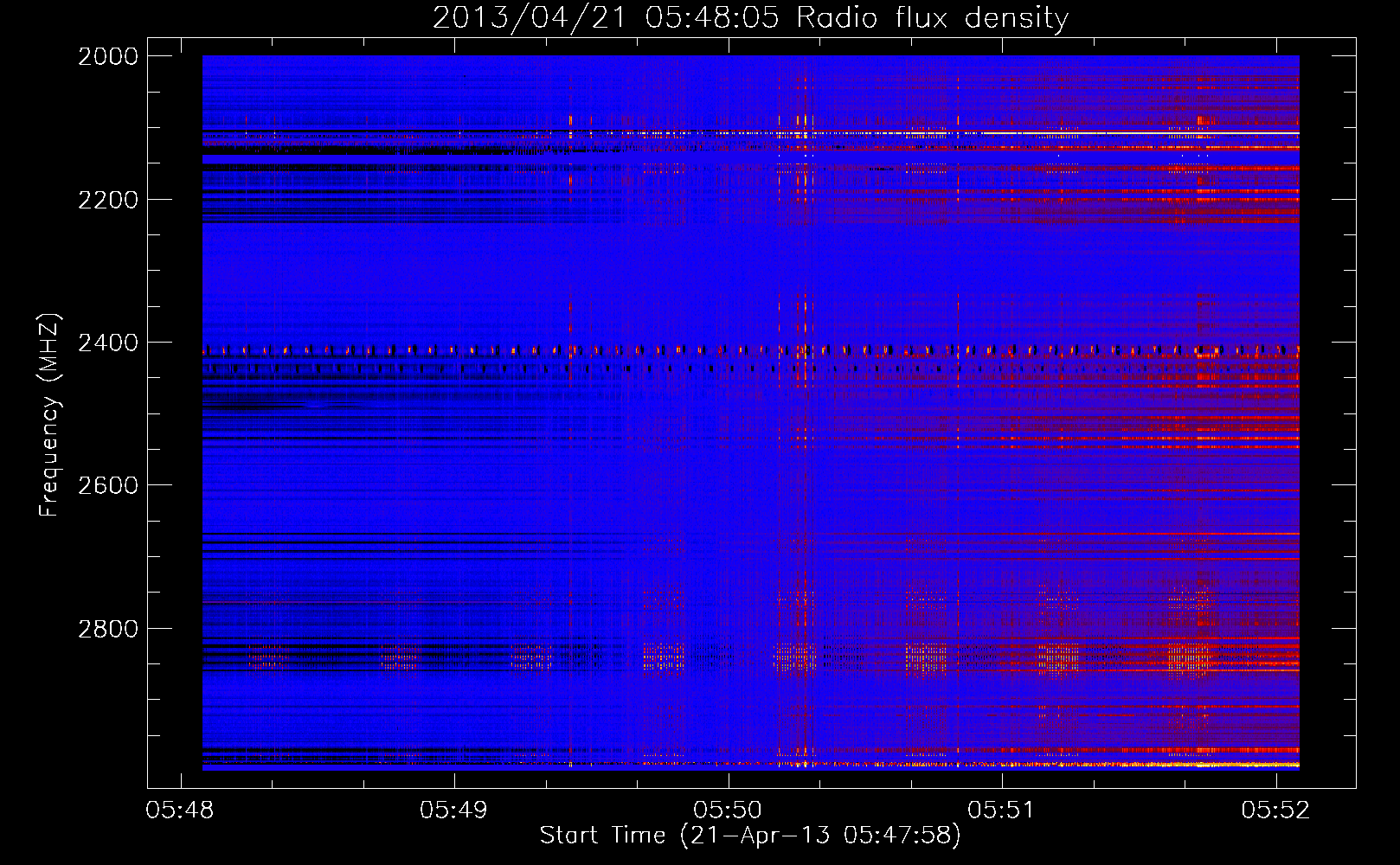Click the 2400 frequency tick label
The width and height of the screenshot is (1400, 865).
(x=108, y=343)
